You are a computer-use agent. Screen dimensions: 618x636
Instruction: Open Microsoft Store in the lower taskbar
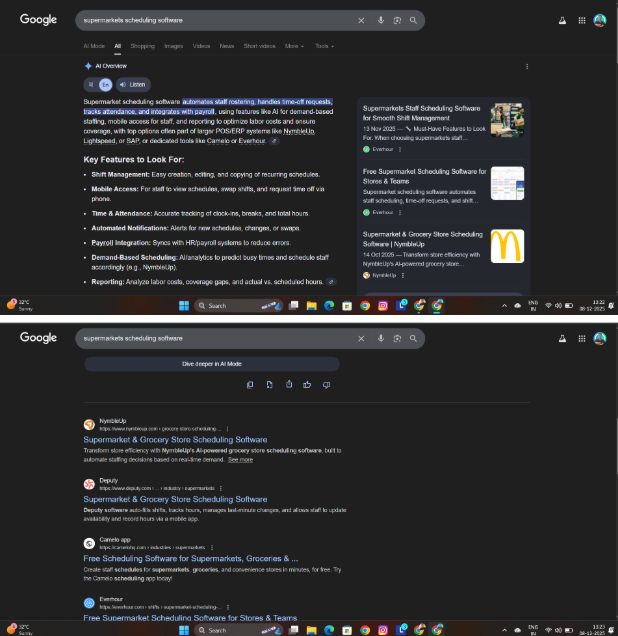[x=347, y=630]
